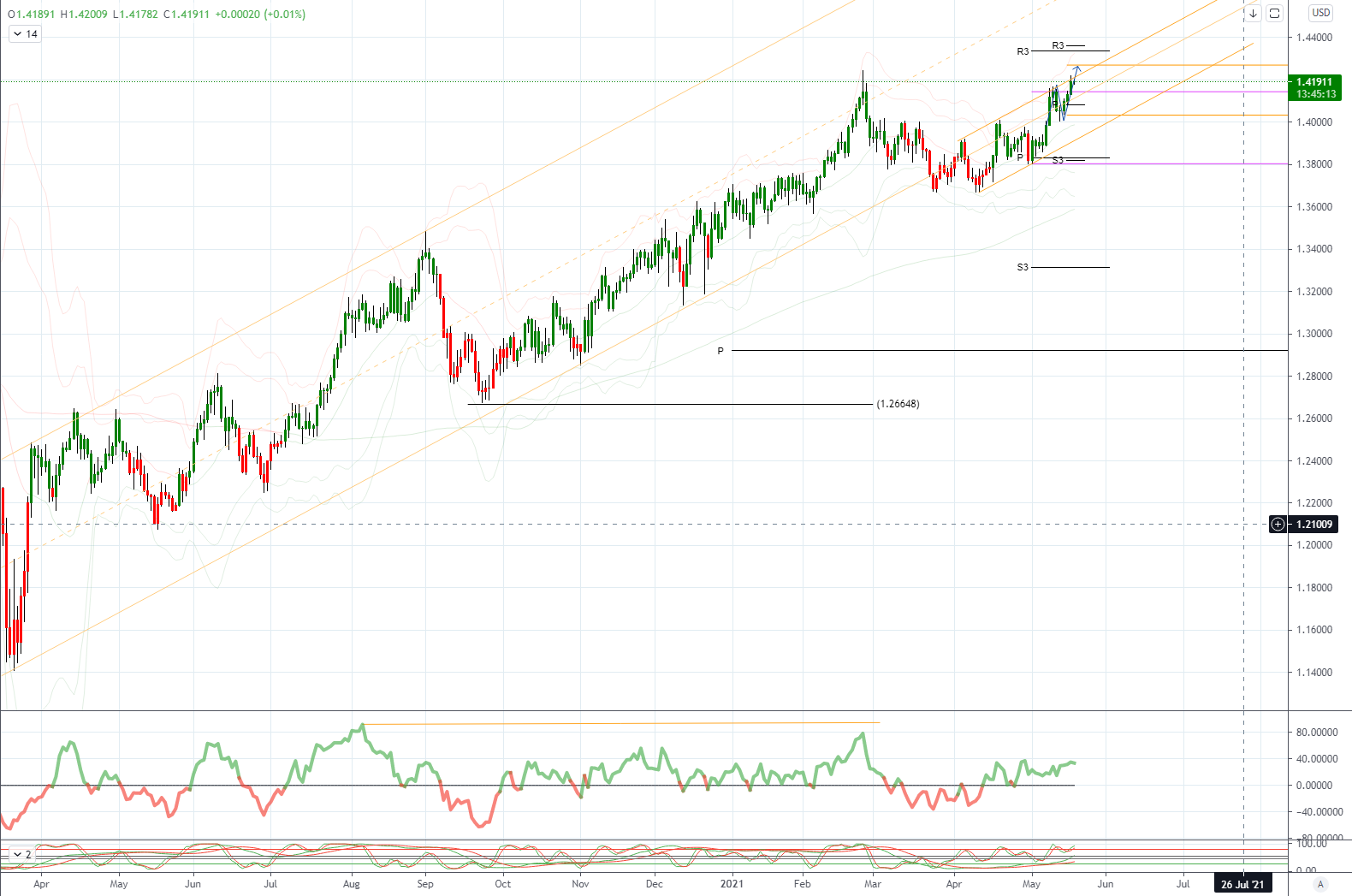Click the upper R3 pivot level label
The image size is (1352, 896).
coord(1058,45)
